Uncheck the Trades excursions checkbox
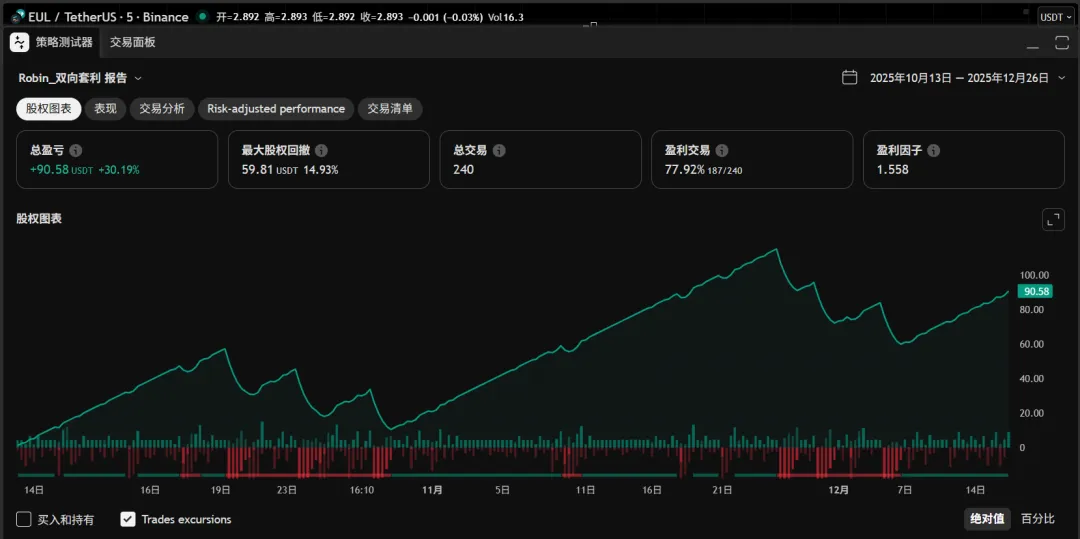The image size is (1080, 539). pos(128,519)
